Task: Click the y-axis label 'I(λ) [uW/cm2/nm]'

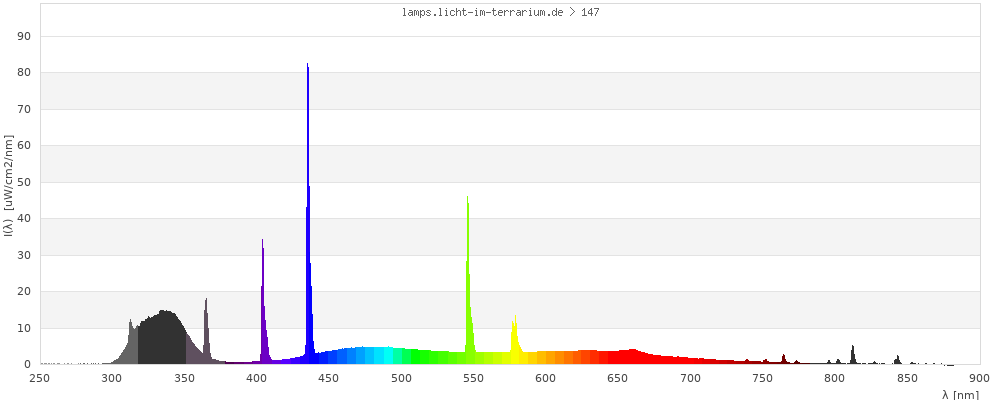Action: point(8,186)
